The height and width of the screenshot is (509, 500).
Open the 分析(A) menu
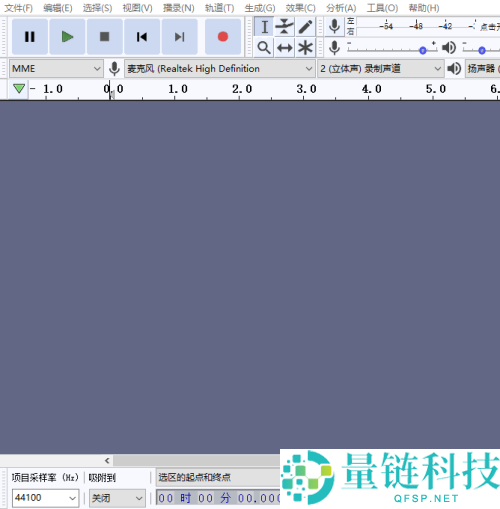[341, 8]
